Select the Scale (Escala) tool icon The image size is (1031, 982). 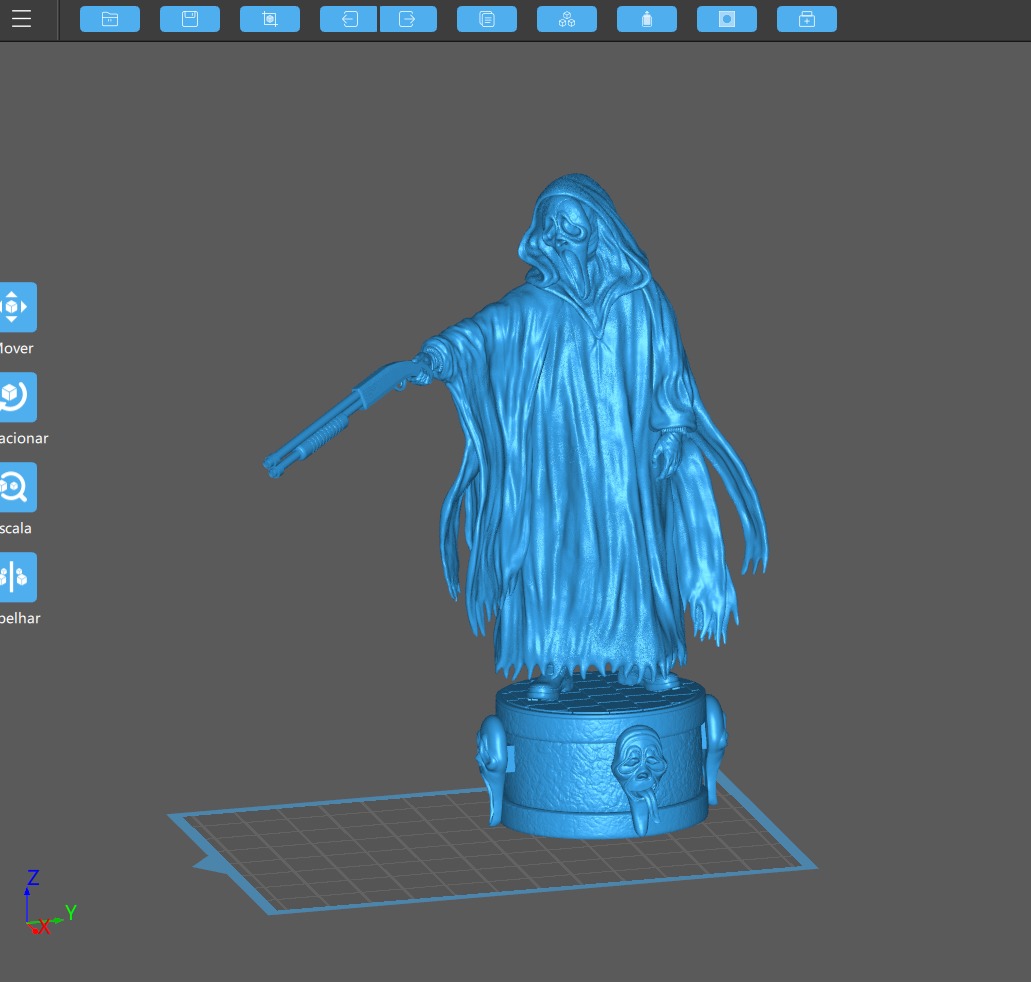click(17, 487)
